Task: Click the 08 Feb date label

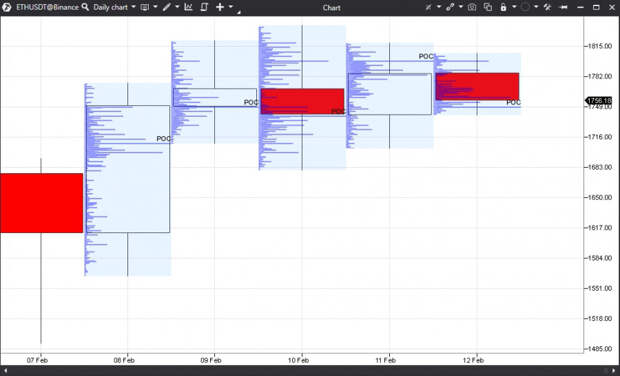Action: tap(124, 360)
